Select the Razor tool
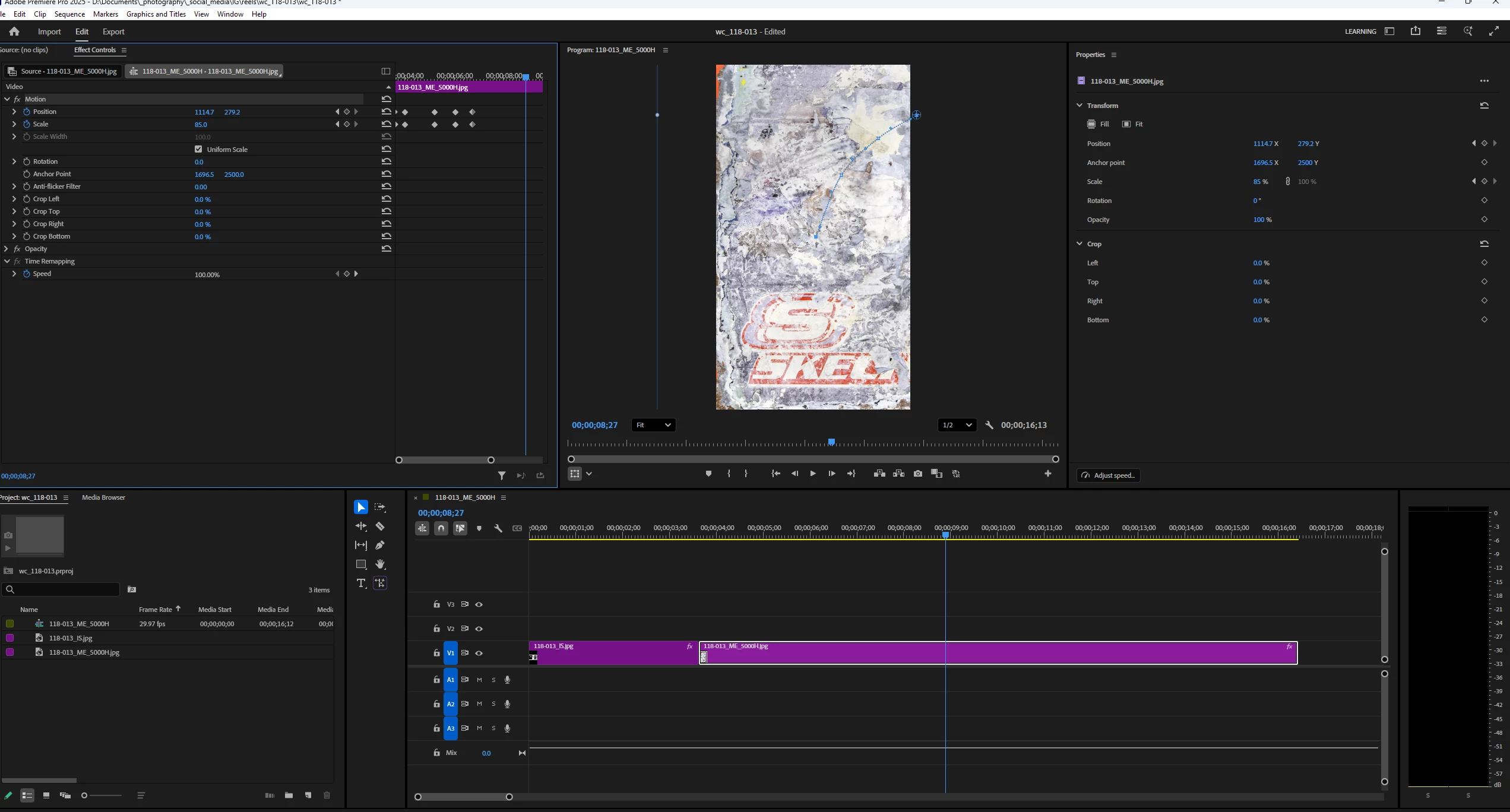Image resolution: width=1510 pixels, height=812 pixels. coord(380,526)
